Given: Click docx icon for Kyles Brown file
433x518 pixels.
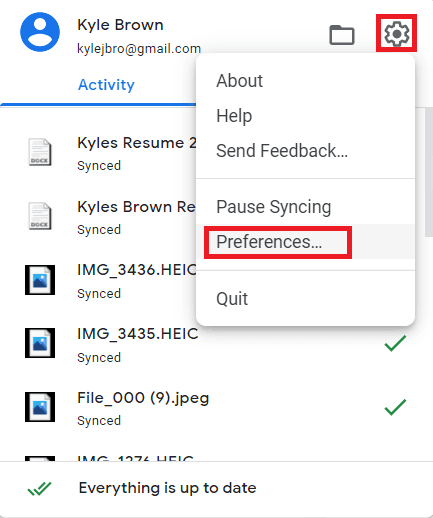Looking at the screenshot, I should (40, 216).
